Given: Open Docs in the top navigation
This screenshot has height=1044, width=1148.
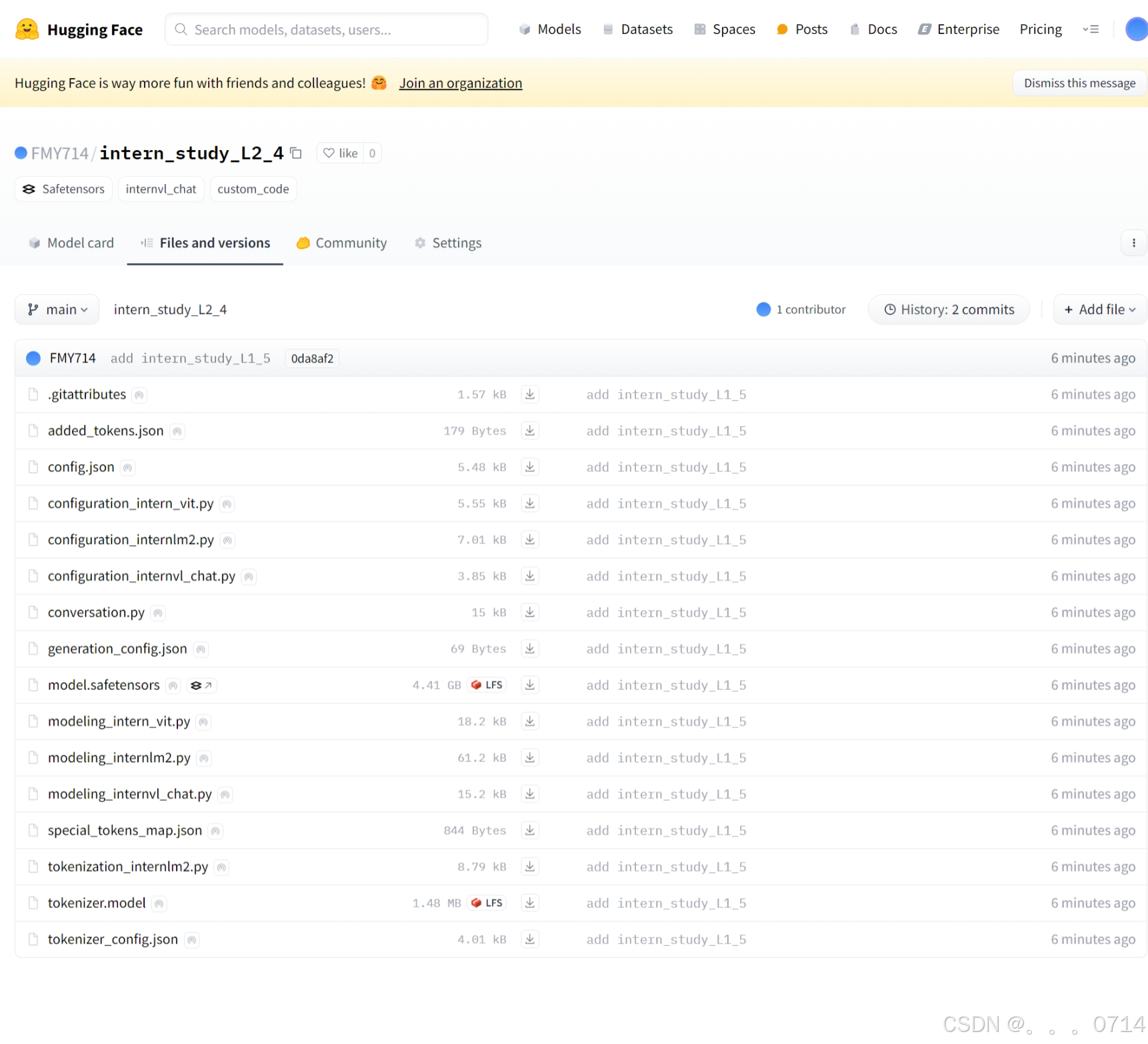Looking at the screenshot, I should coord(873,29).
